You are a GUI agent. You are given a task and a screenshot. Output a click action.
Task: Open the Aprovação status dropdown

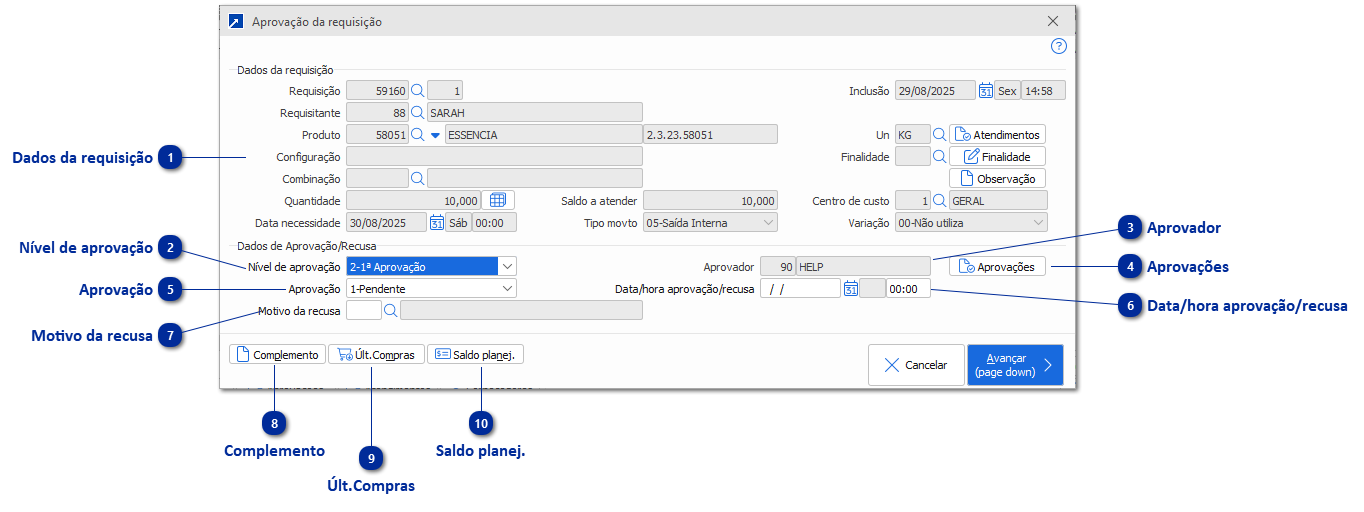coord(507,289)
